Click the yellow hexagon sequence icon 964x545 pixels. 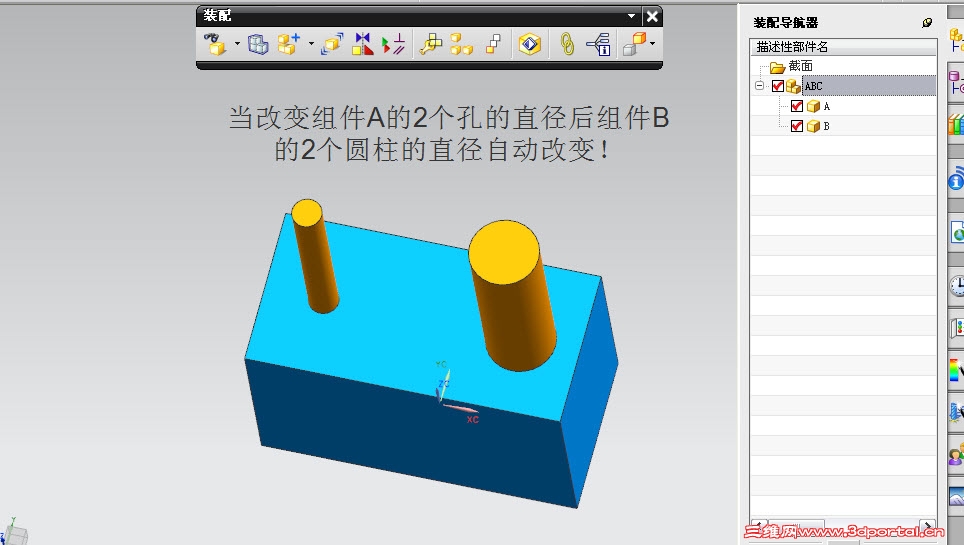pos(529,44)
